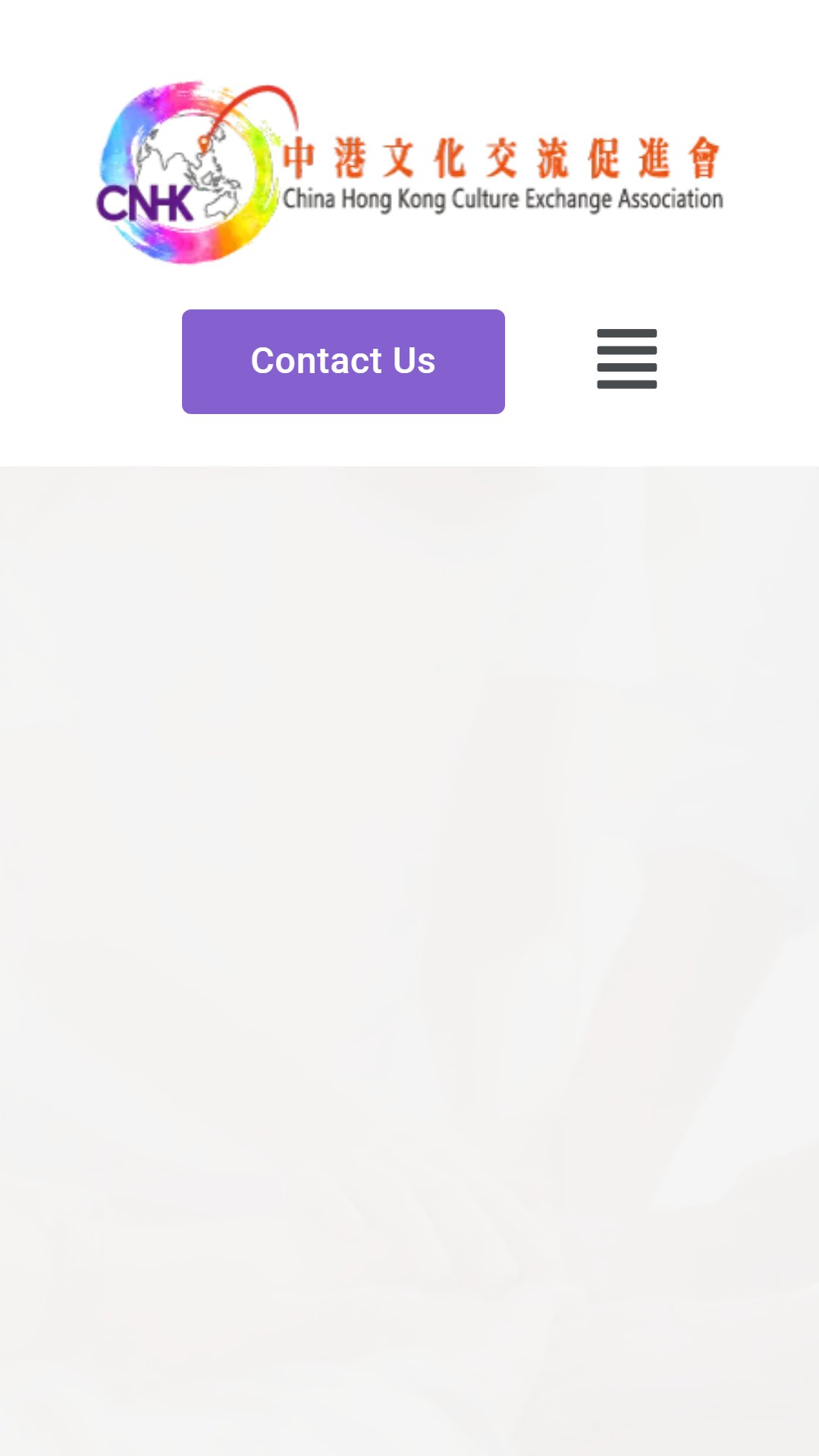This screenshot has height=1456, width=819.
Task: Tap the site logo to go home
Action: (409, 173)
